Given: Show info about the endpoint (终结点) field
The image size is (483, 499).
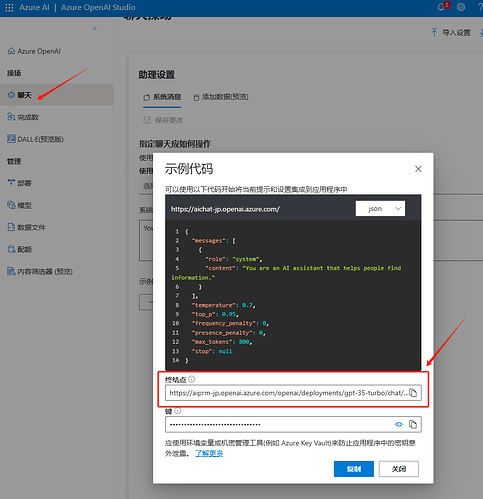Looking at the screenshot, I should tap(192, 379).
